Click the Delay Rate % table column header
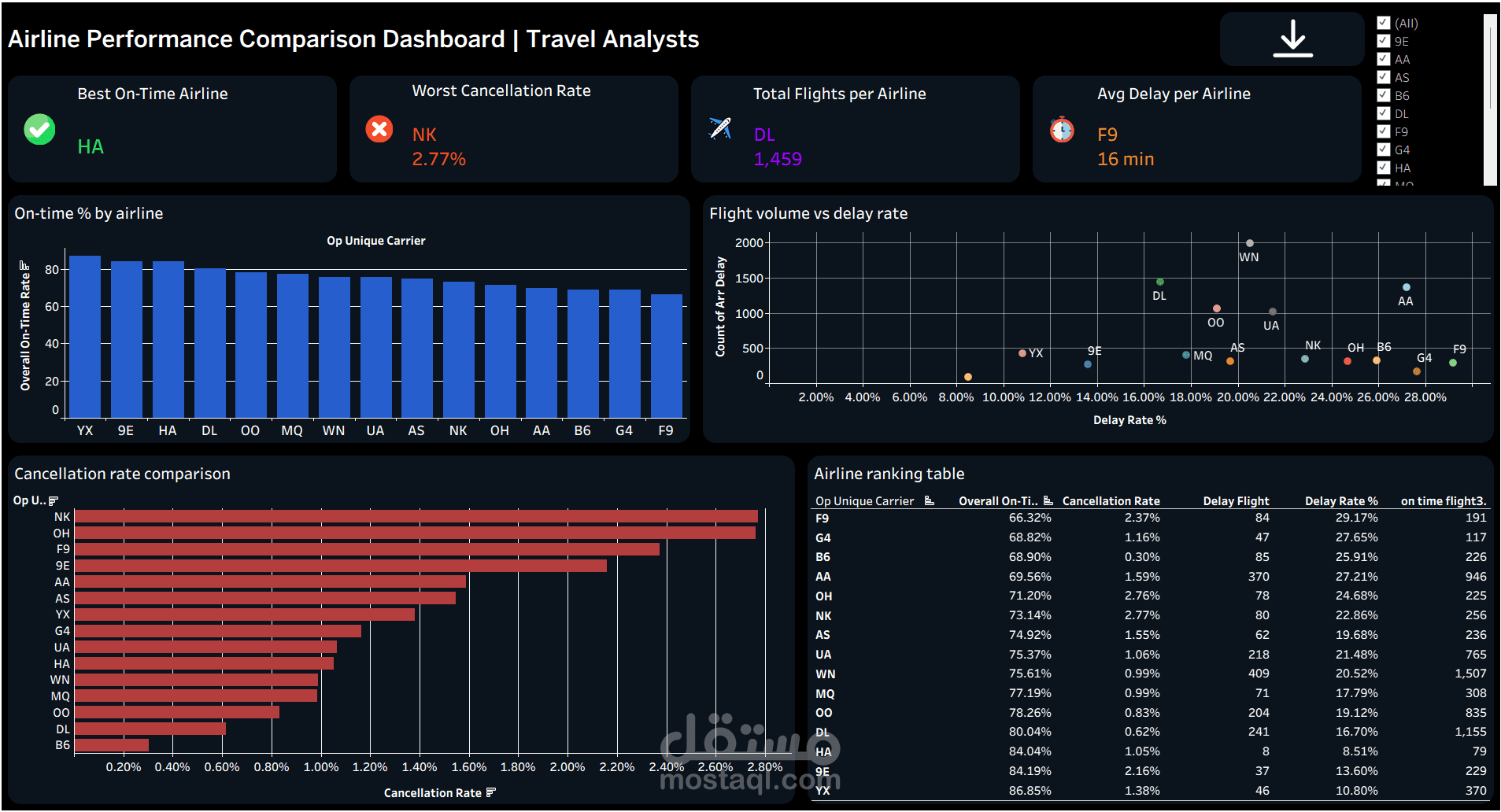Image resolution: width=1501 pixels, height=812 pixels. tap(1341, 501)
